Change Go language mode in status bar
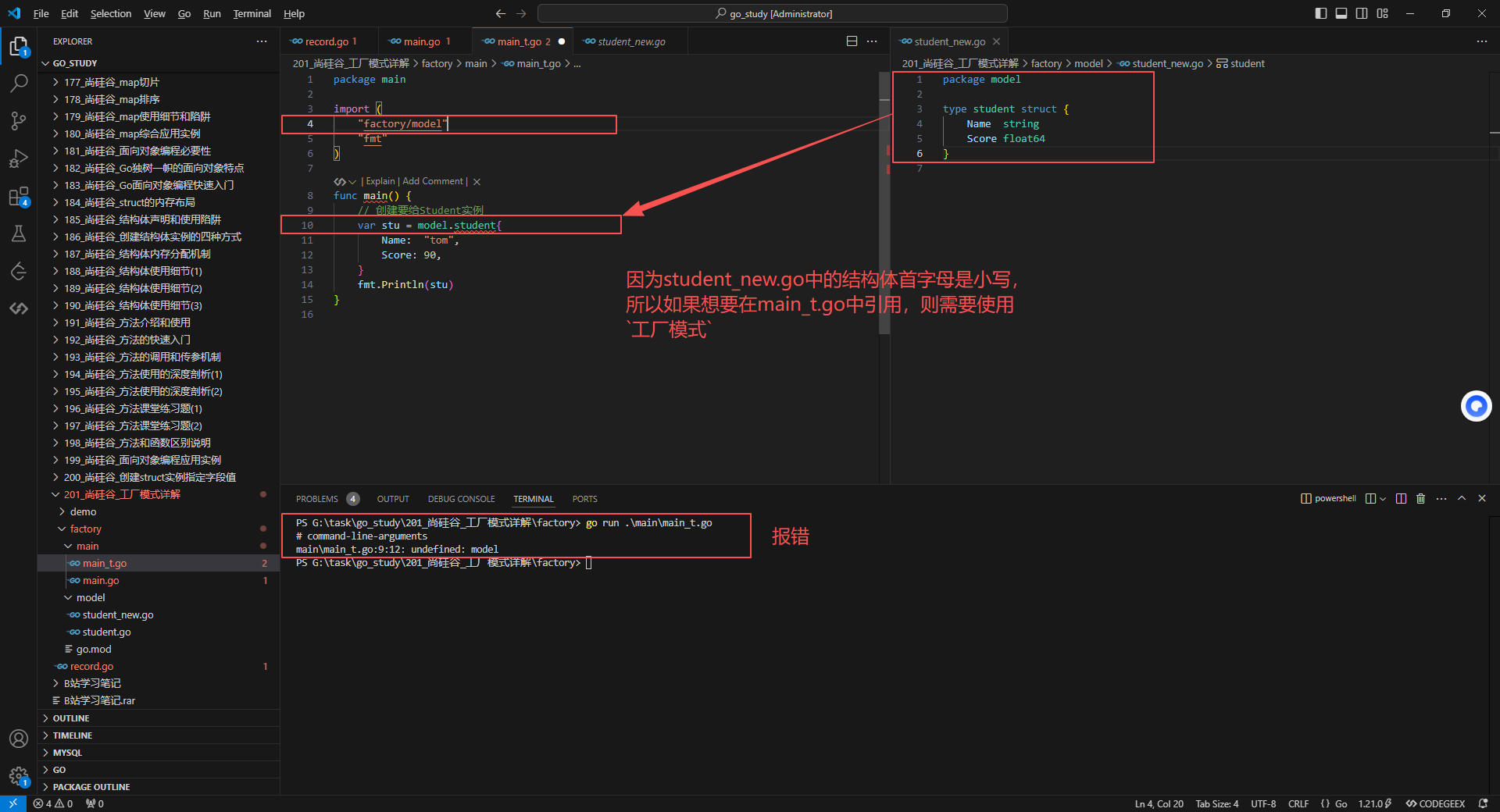This screenshot has width=1500, height=812. click(x=1341, y=803)
